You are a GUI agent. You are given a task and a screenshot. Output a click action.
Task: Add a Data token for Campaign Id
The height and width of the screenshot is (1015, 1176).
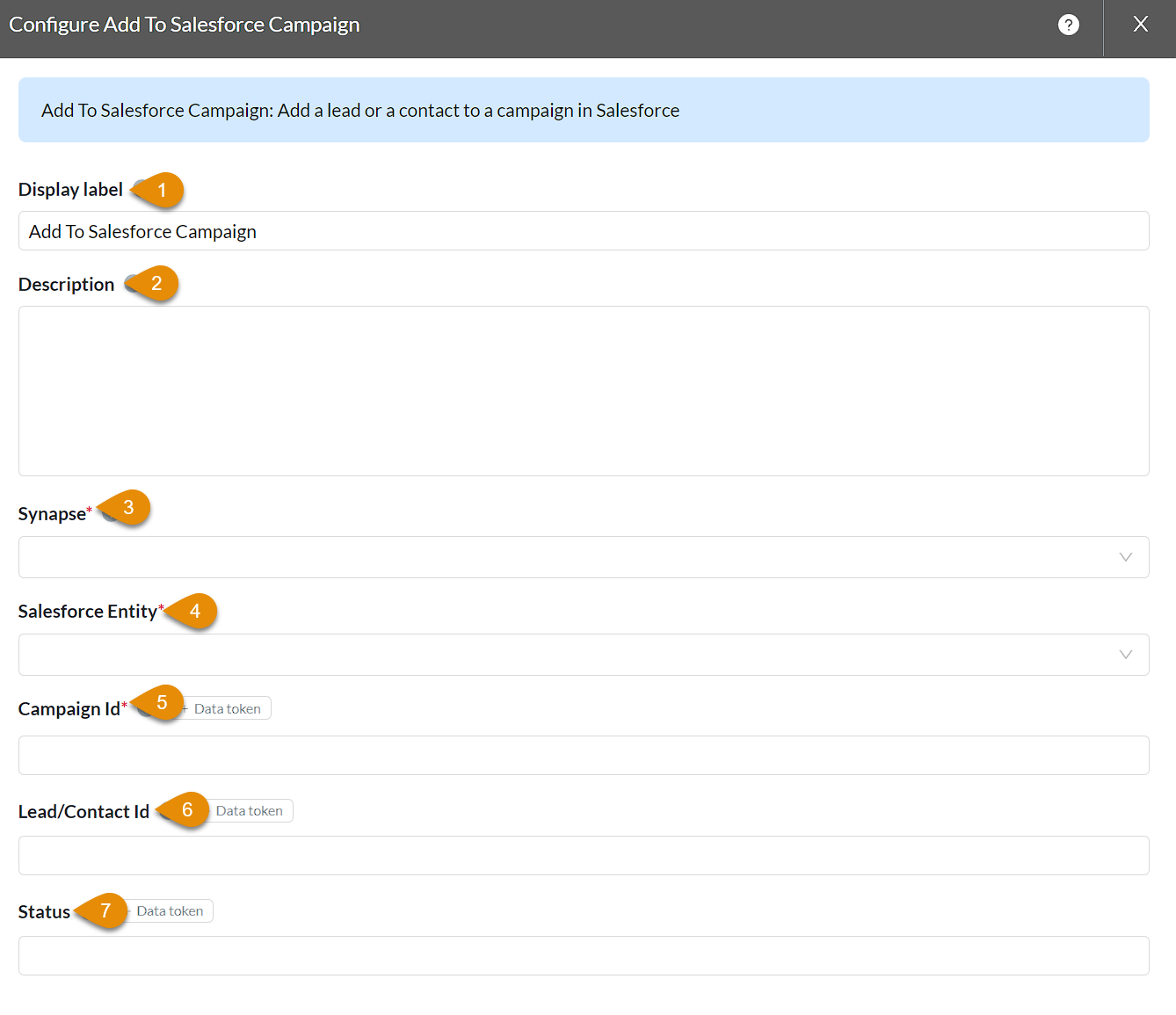(x=223, y=708)
